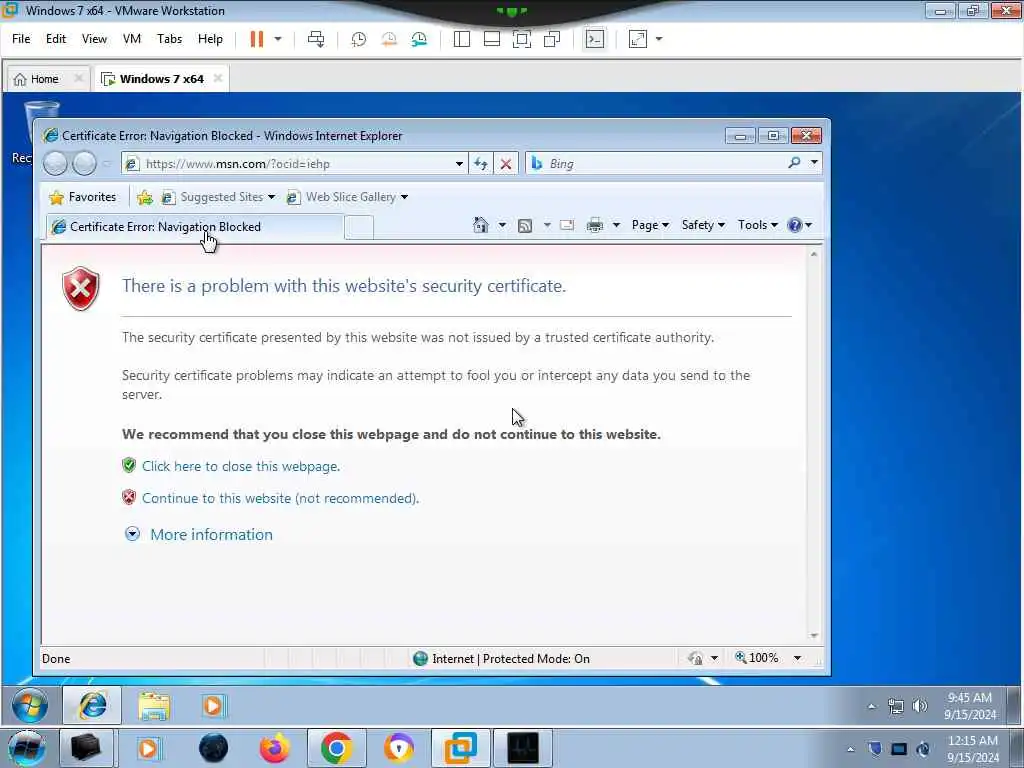
Task: Click the IE Feeds icon
Action: click(524, 225)
